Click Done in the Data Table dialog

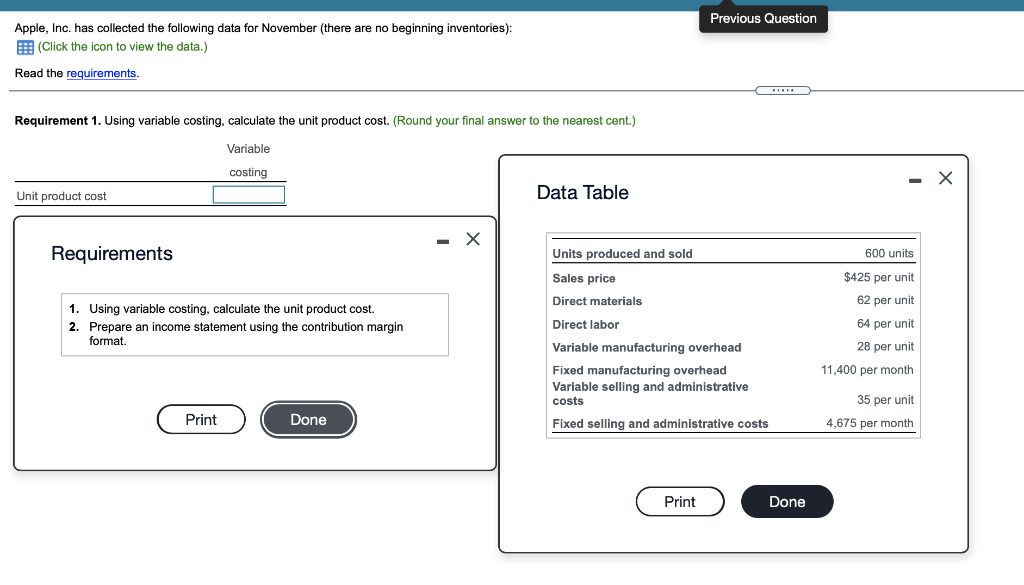coord(787,501)
